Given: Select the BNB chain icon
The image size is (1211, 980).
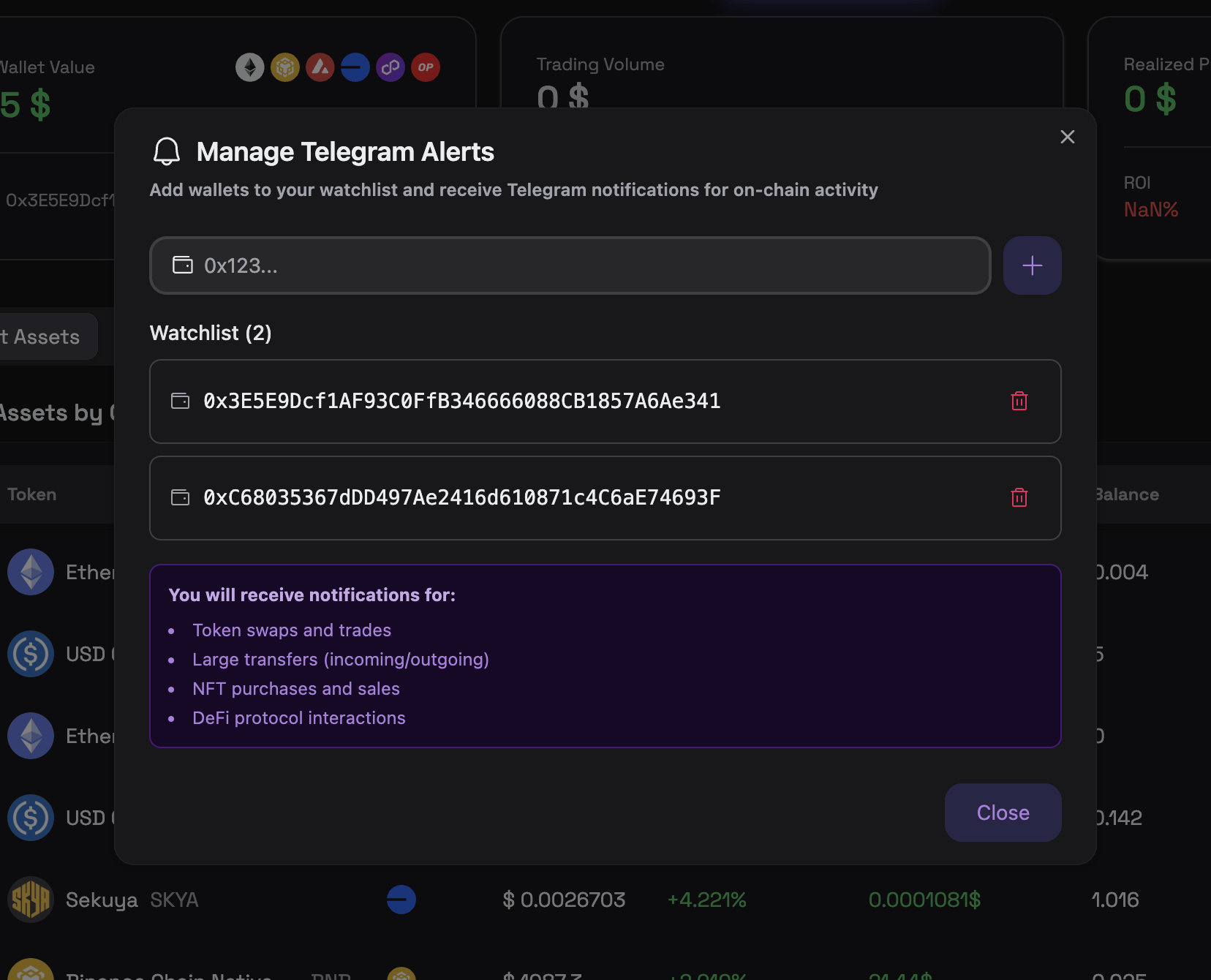Looking at the screenshot, I should coord(285,67).
